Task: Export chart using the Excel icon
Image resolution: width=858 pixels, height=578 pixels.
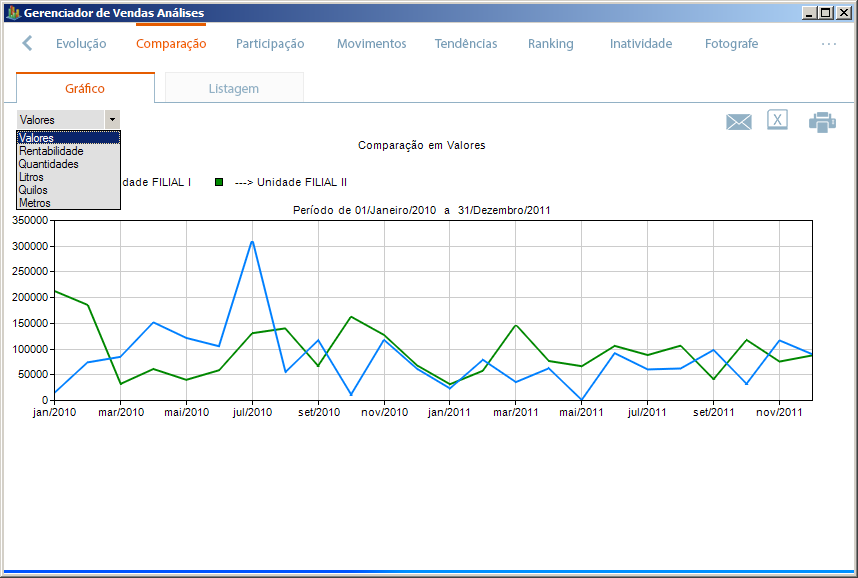Action: click(x=777, y=120)
